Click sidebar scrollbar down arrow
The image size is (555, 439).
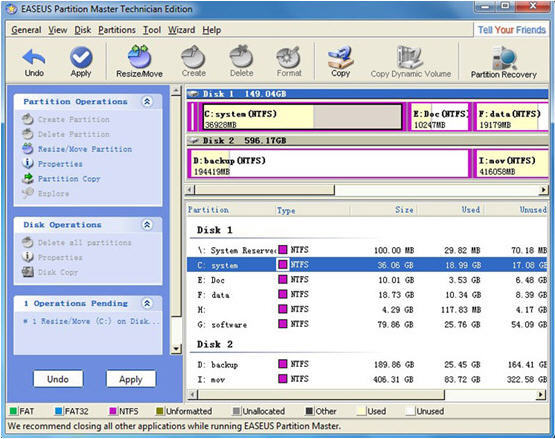pyautogui.click(x=176, y=349)
